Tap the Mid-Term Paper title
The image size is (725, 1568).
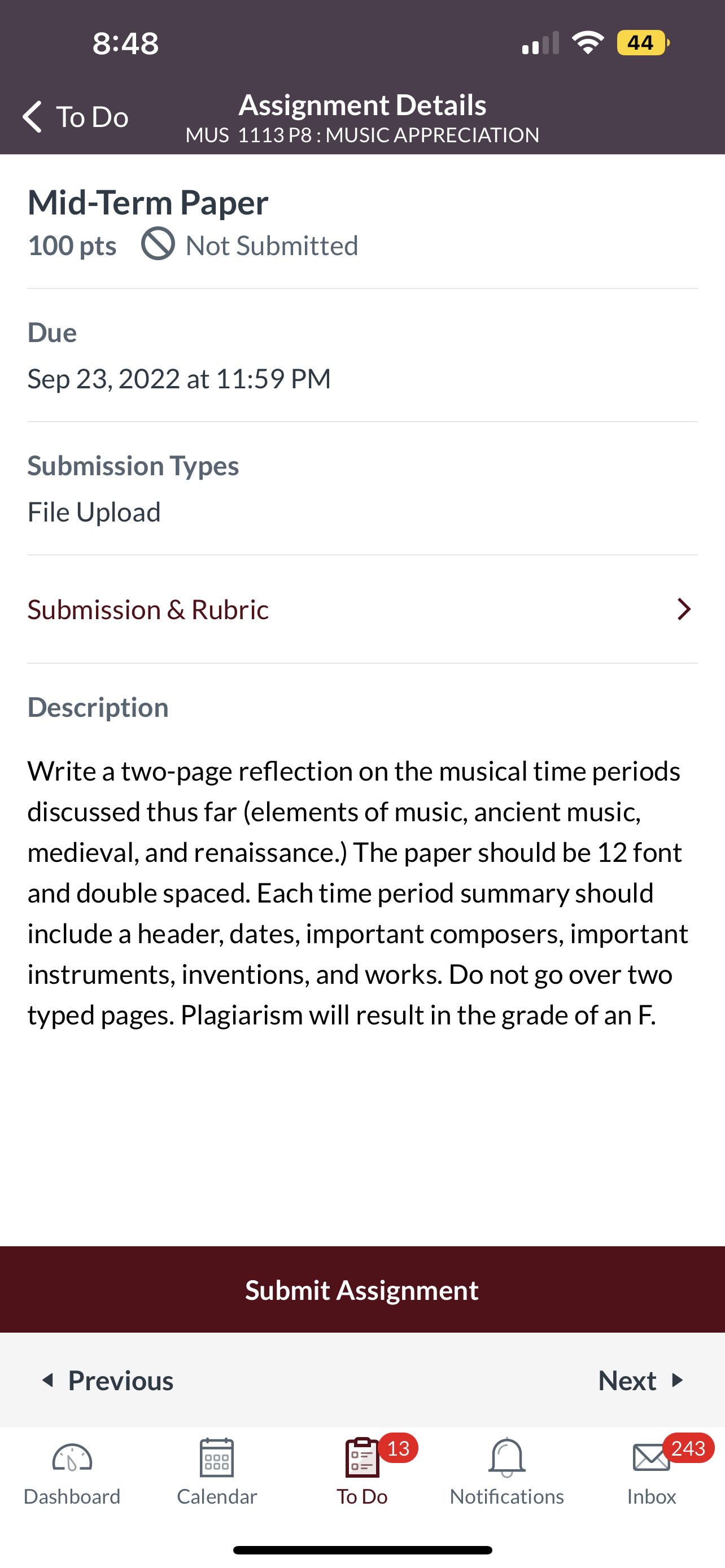tap(148, 202)
